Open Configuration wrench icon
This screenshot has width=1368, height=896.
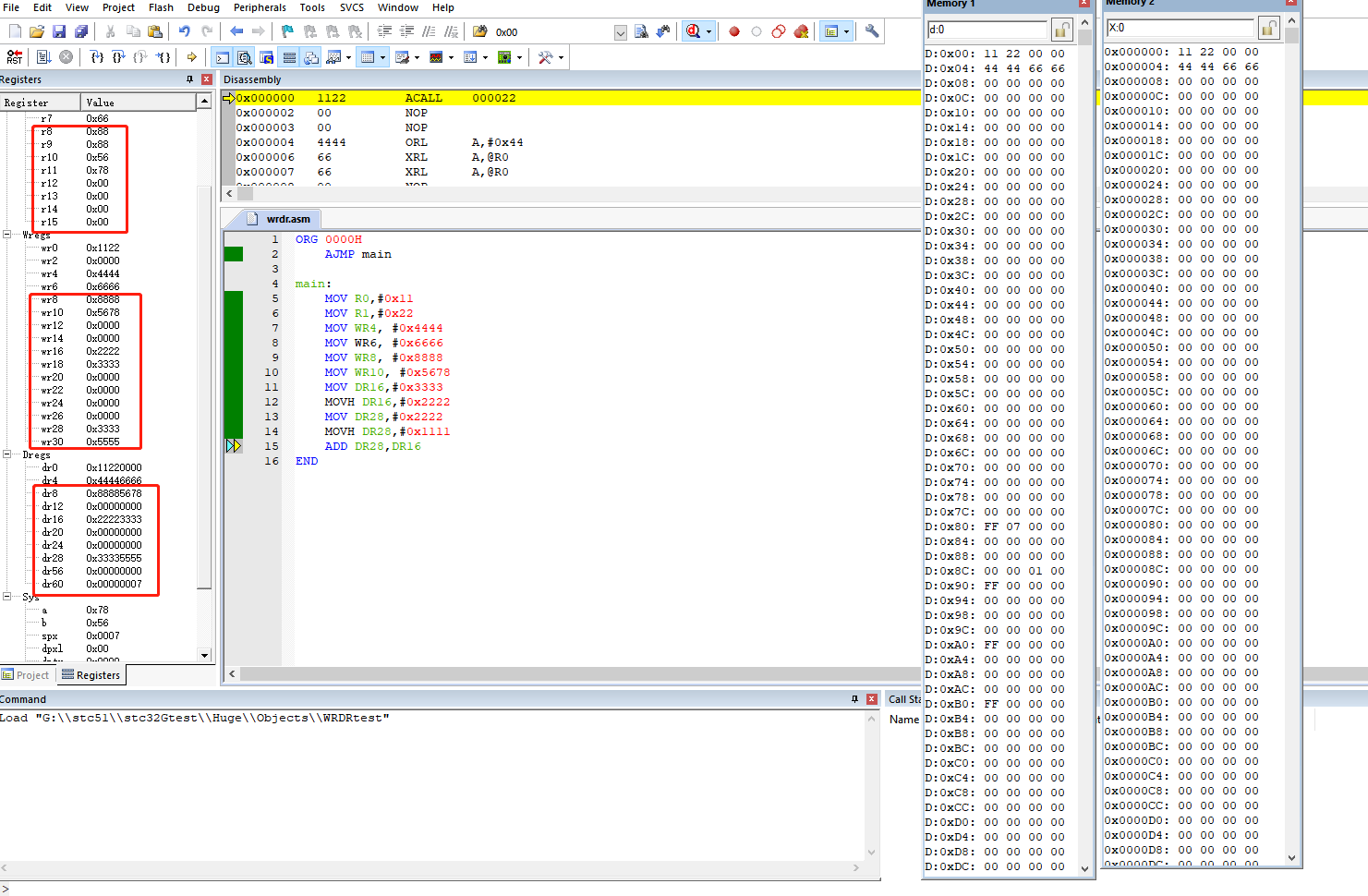[872, 31]
